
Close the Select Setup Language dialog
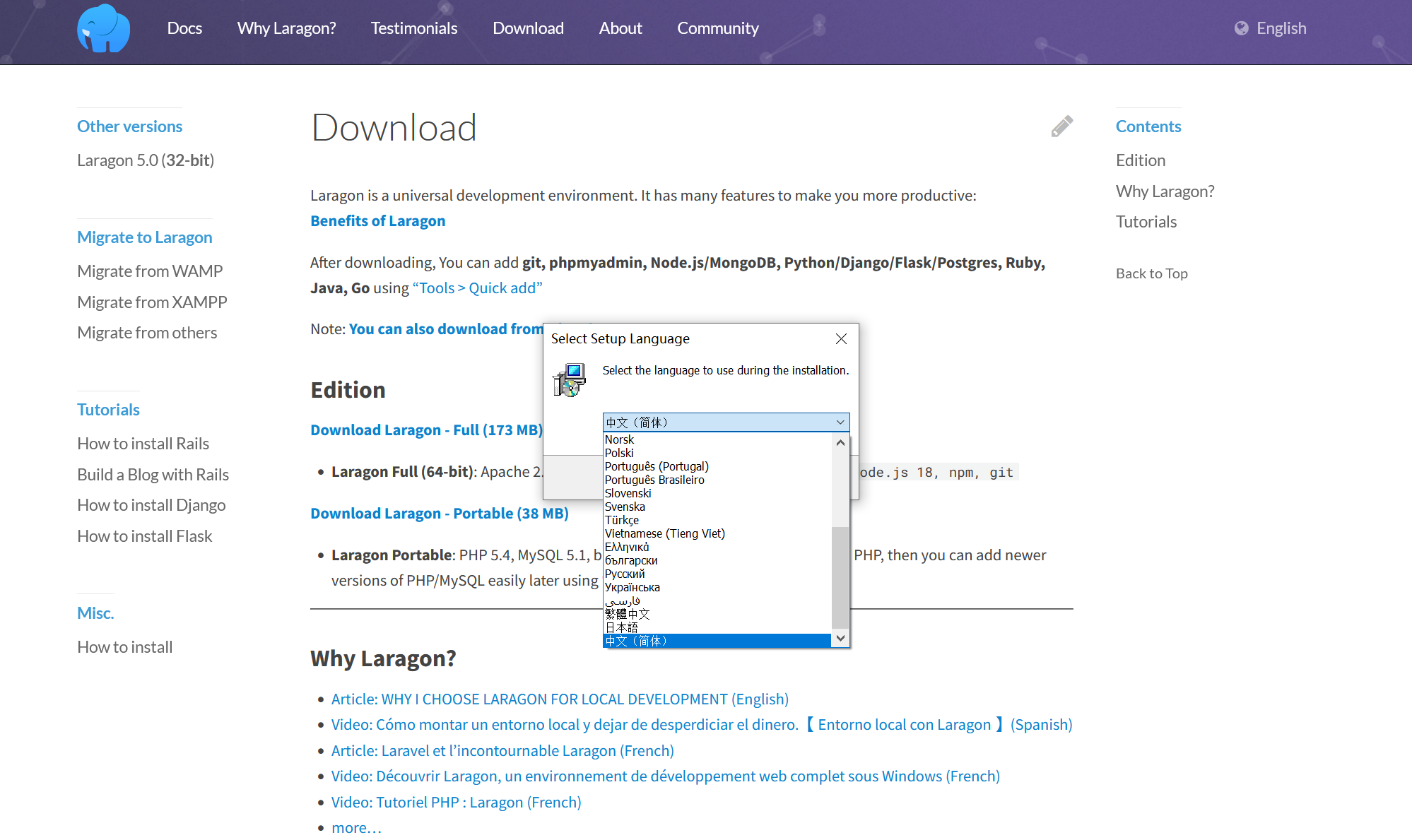click(841, 339)
